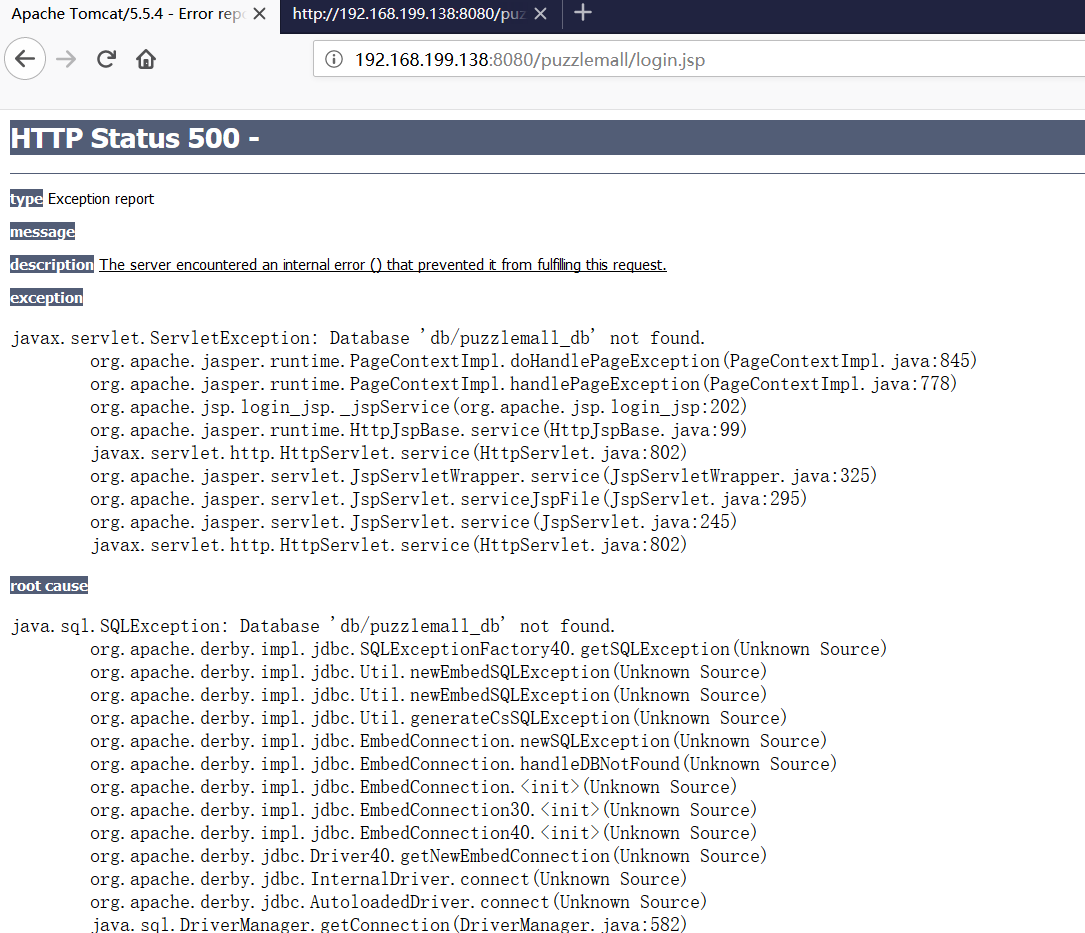
Task: Close the Apache Tomcat error report tab
Action: pyautogui.click(x=259, y=15)
